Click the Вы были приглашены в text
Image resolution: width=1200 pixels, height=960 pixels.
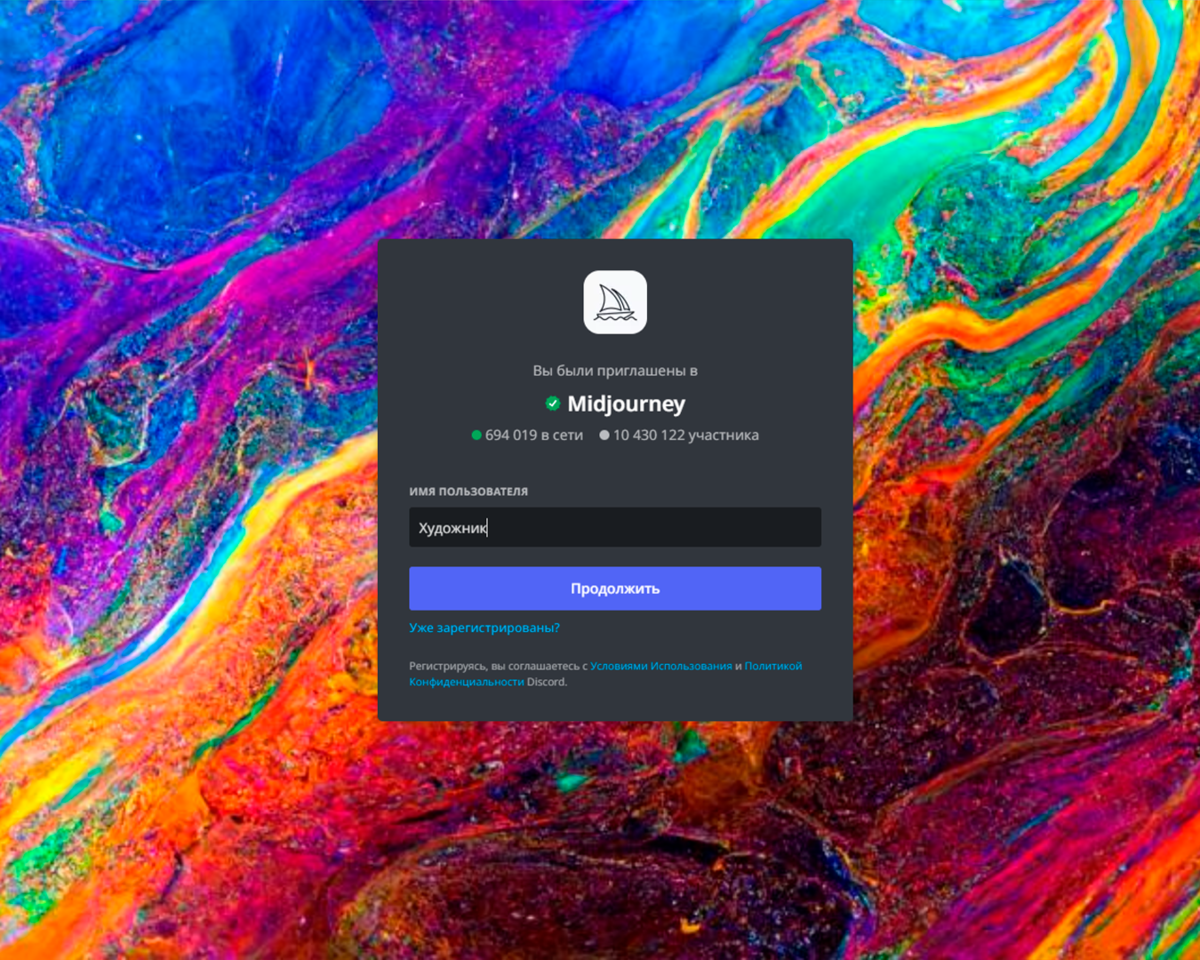coord(615,371)
